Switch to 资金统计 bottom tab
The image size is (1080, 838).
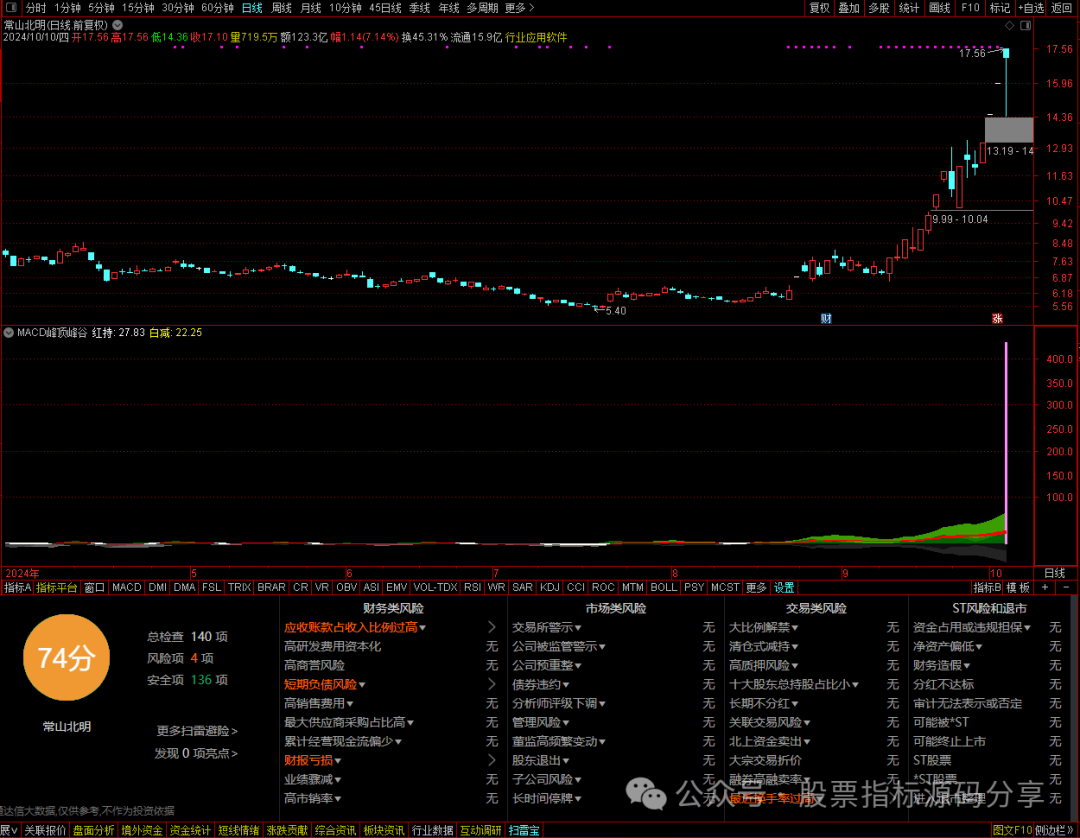pyautogui.click(x=190, y=830)
